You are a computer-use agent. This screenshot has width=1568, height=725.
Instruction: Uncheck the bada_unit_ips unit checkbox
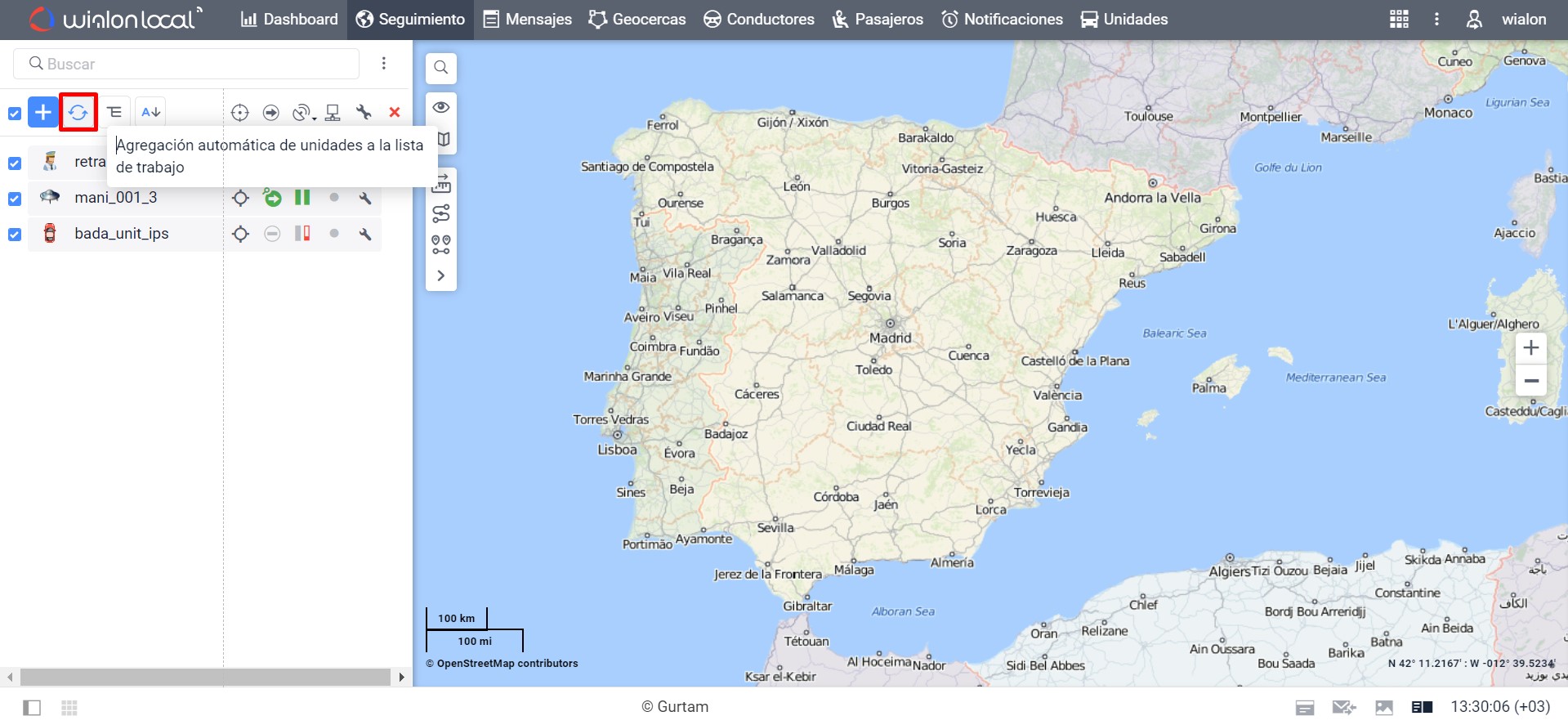[15, 234]
